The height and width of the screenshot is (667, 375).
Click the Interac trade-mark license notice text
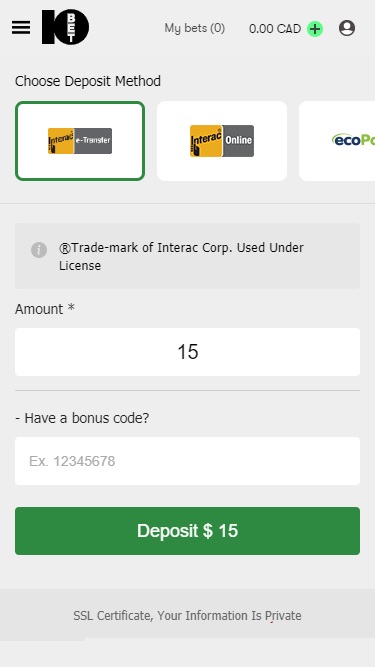[x=182, y=257]
